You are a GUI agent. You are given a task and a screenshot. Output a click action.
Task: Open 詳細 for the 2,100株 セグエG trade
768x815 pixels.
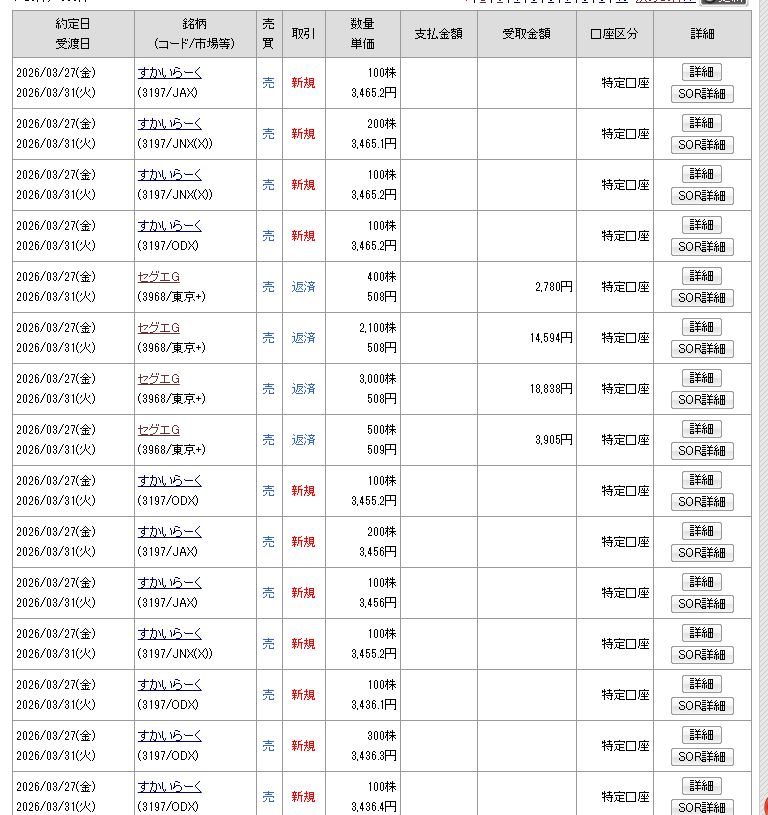click(702, 326)
